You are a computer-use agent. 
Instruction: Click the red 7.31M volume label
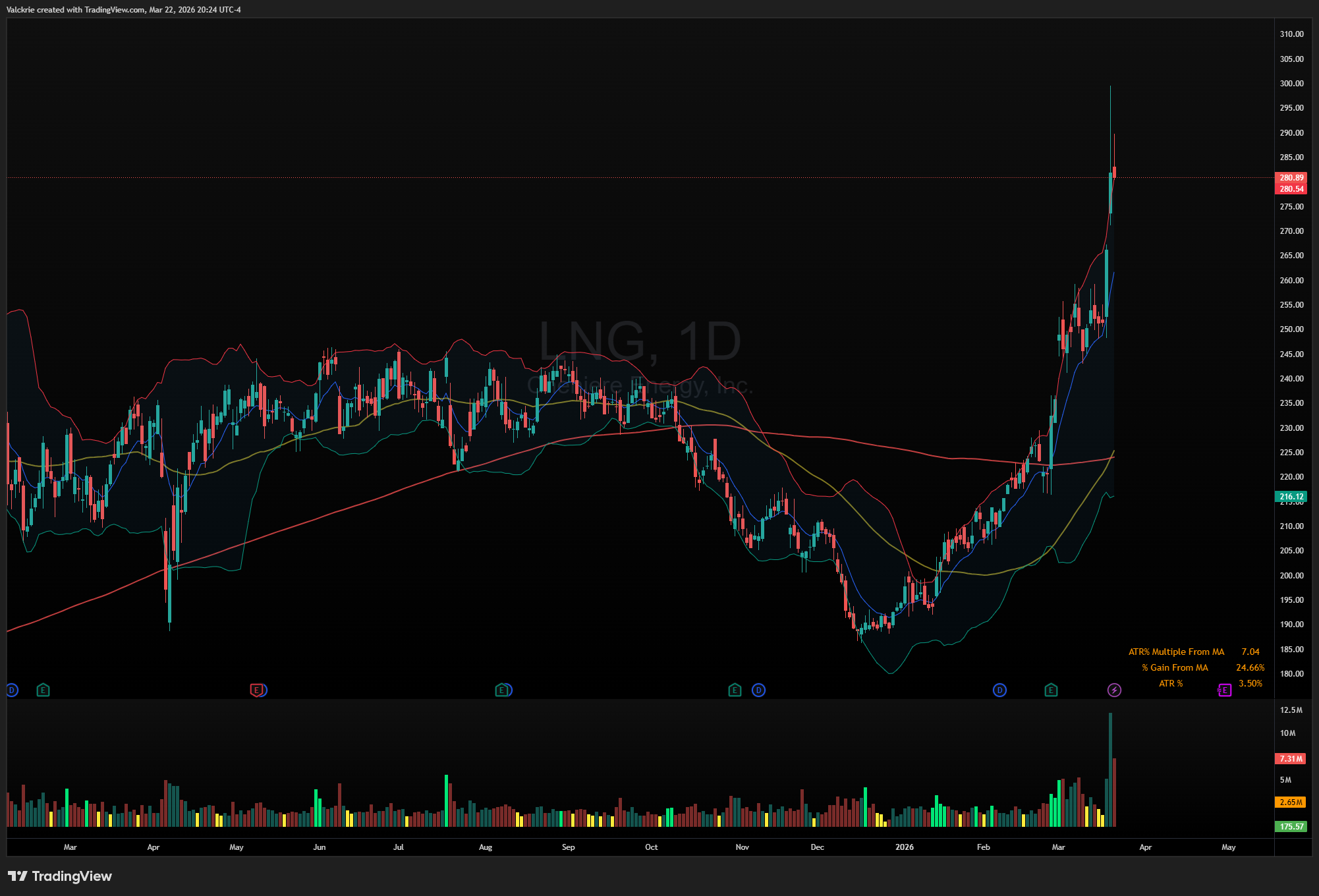pos(1291,759)
